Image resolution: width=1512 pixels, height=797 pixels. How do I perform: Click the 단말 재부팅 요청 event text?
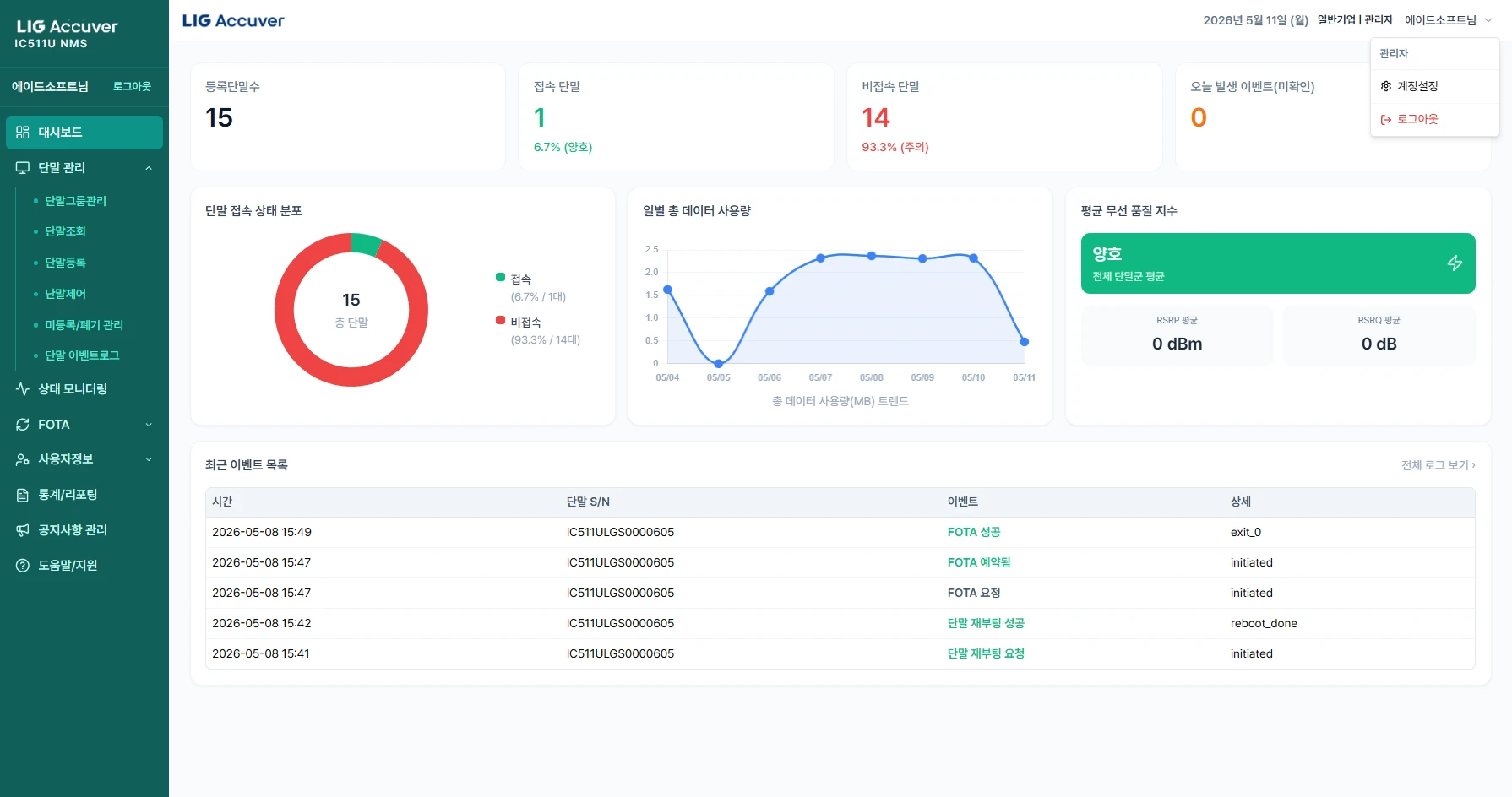(x=986, y=654)
